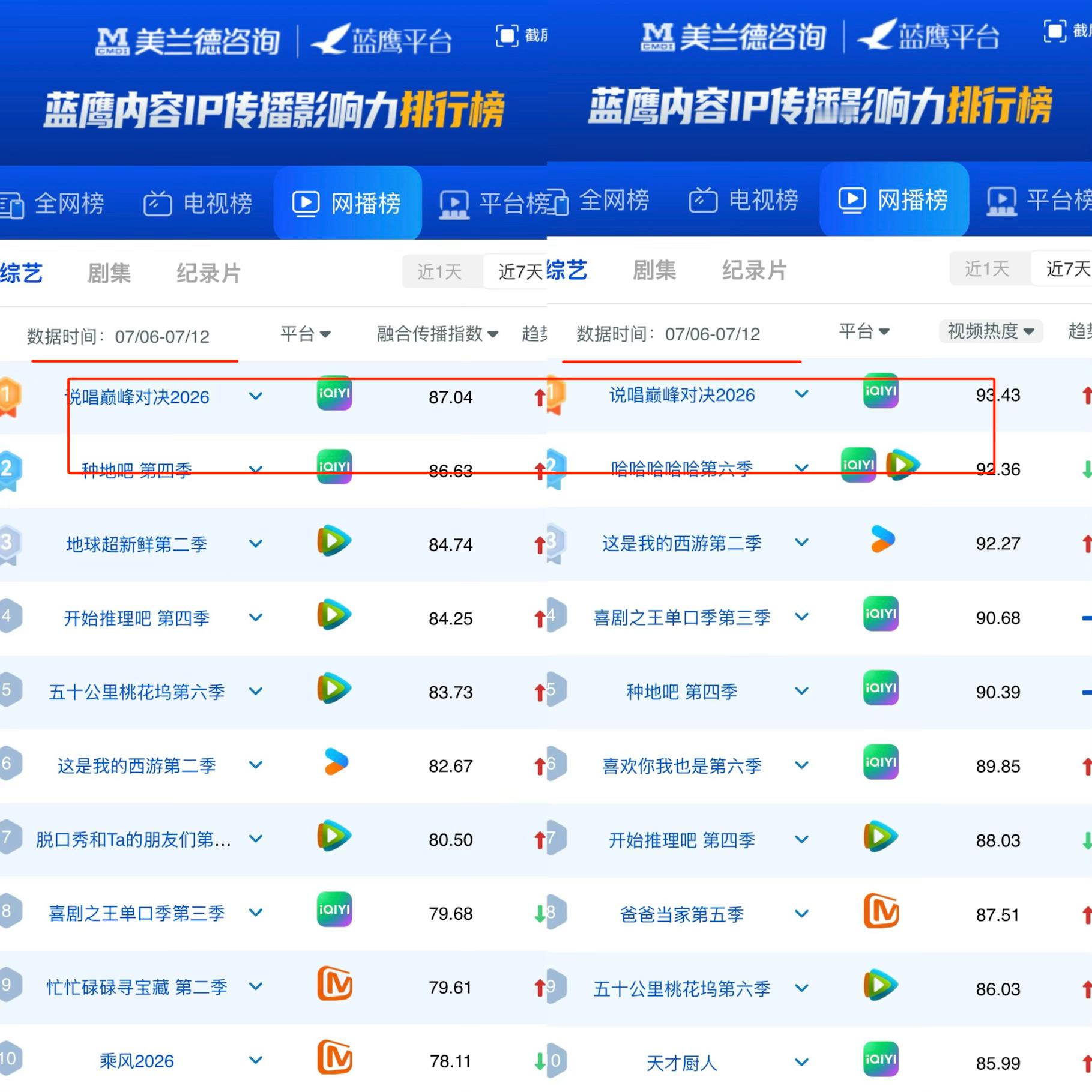Switch to 电视榜 tab in right panel

[x=744, y=200]
